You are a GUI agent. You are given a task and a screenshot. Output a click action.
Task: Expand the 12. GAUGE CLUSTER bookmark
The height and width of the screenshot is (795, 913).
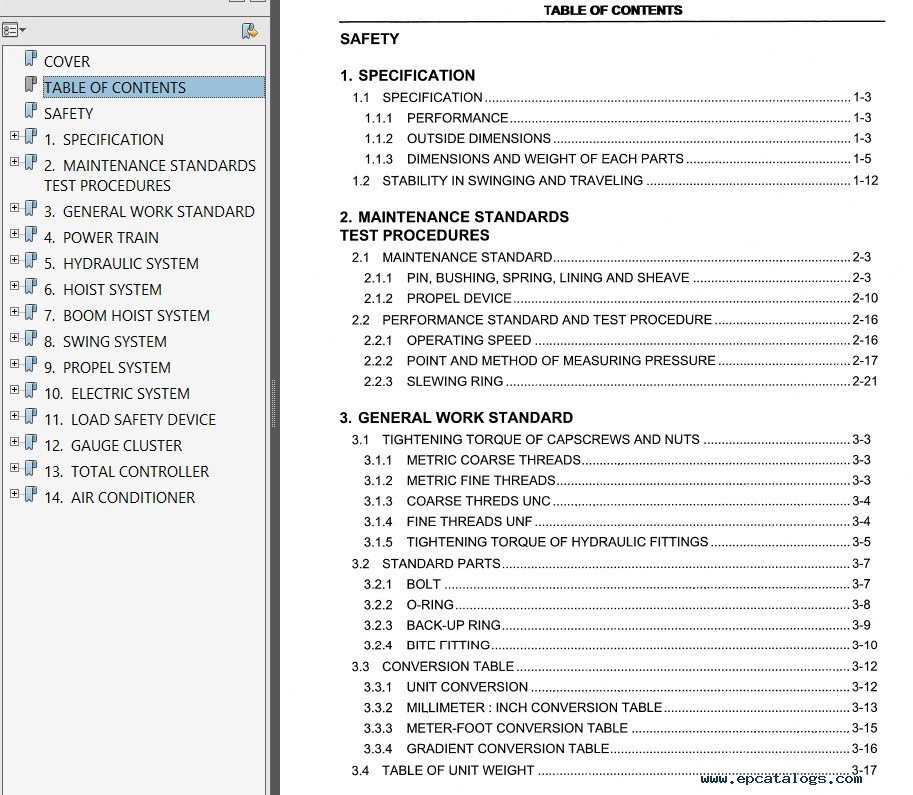[15, 441]
